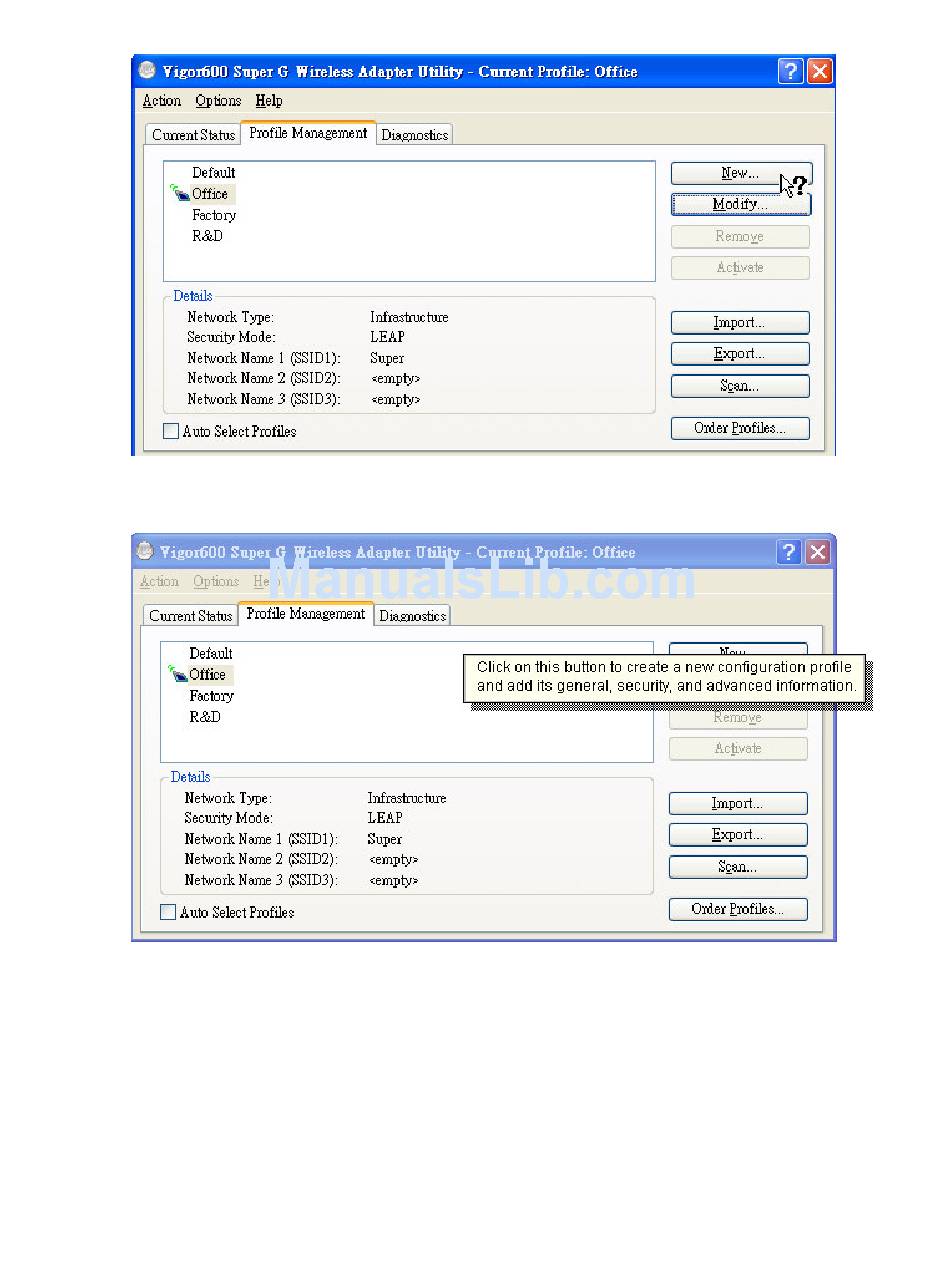The width and height of the screenshot is (950, 1267).
Task: Click Export... in the lower dialog
Action: (x=738, y=835)
